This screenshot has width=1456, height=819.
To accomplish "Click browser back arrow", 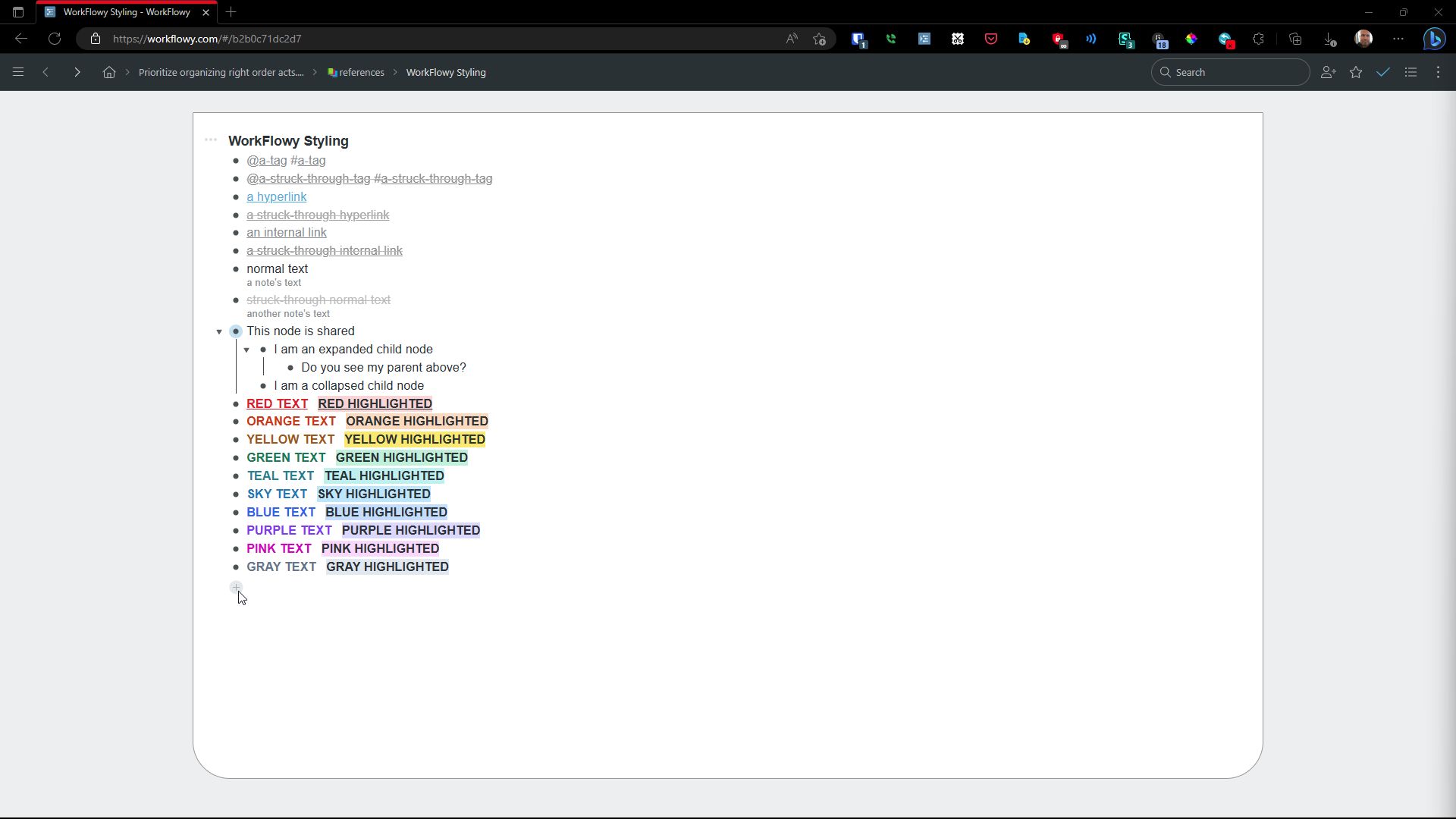I will click(x=21, y=39).
